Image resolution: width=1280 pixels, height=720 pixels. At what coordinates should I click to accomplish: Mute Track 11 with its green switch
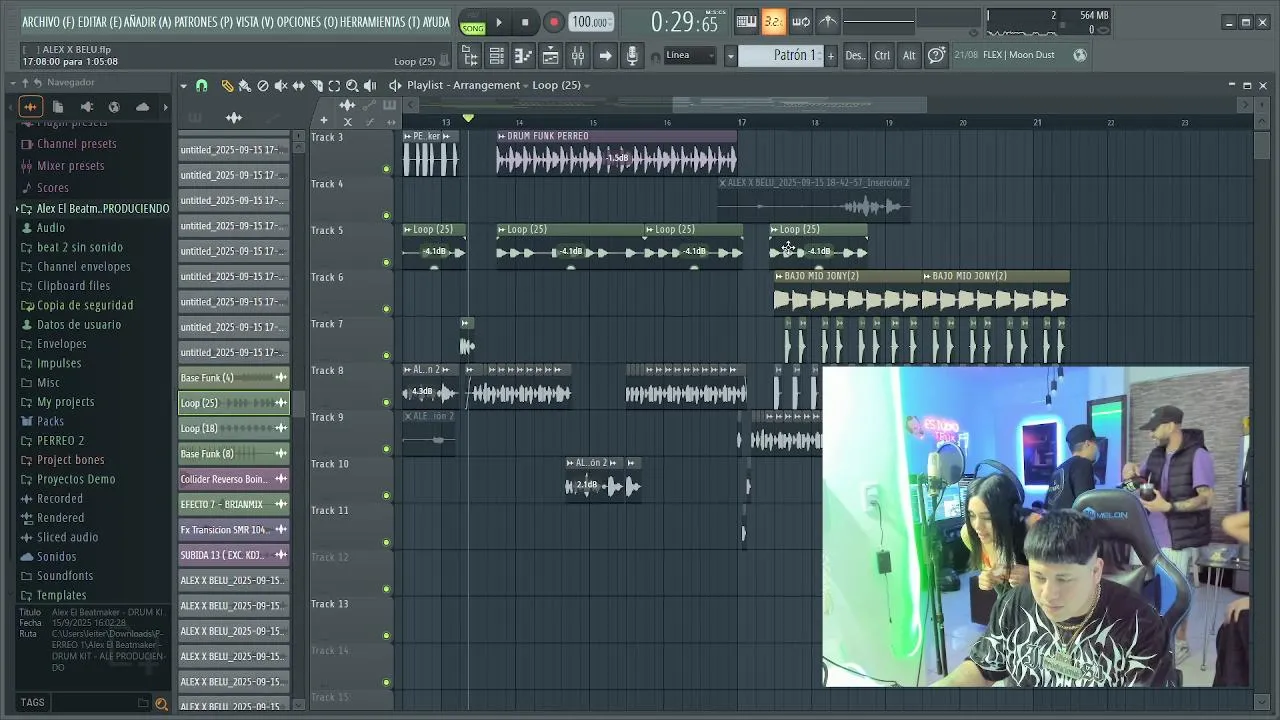[x=386, y=543]
